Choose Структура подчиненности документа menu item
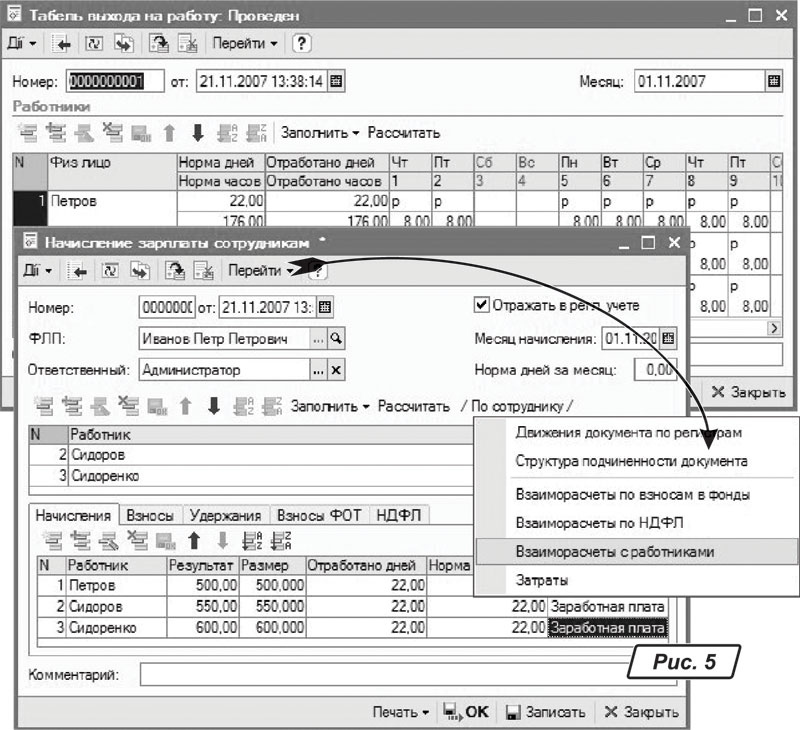 tap(631, 462)
